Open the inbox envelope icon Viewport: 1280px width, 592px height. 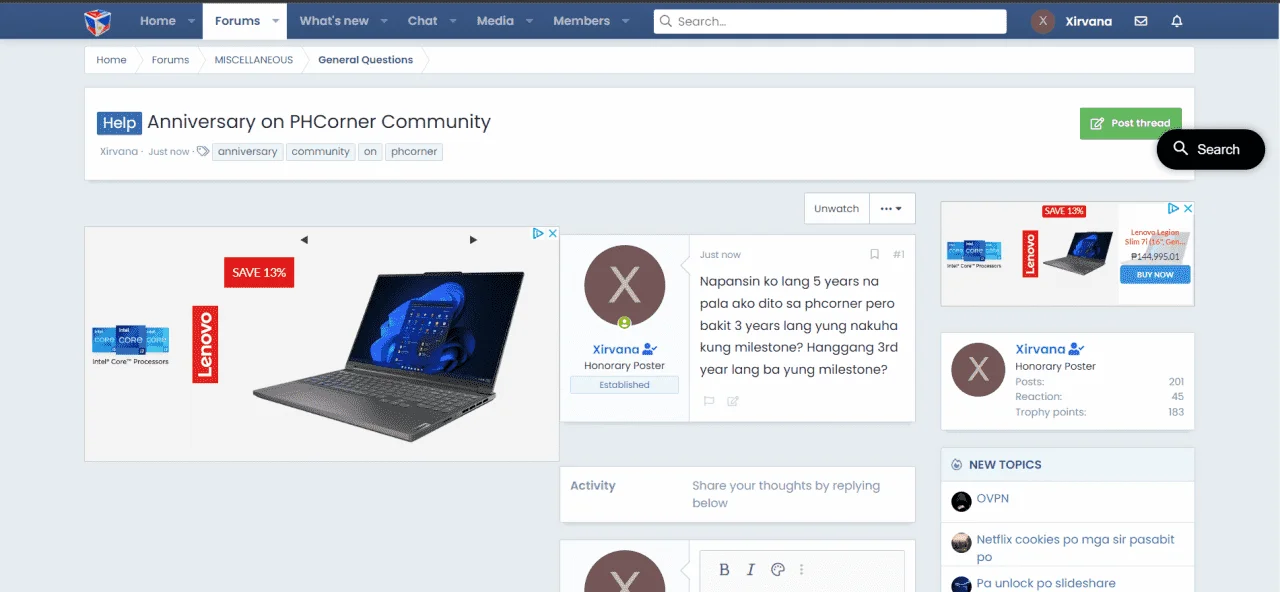[1141, 21]
